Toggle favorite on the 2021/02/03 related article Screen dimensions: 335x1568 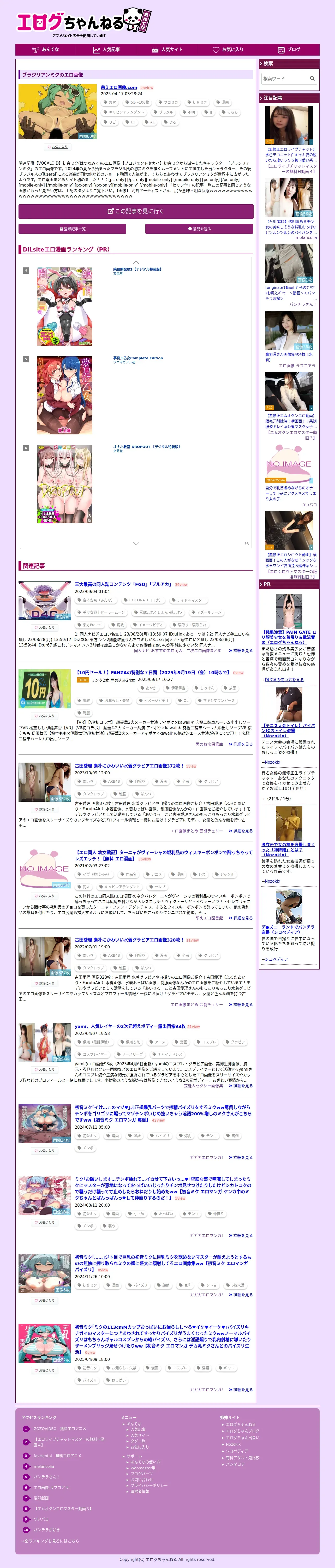[44, 896]
